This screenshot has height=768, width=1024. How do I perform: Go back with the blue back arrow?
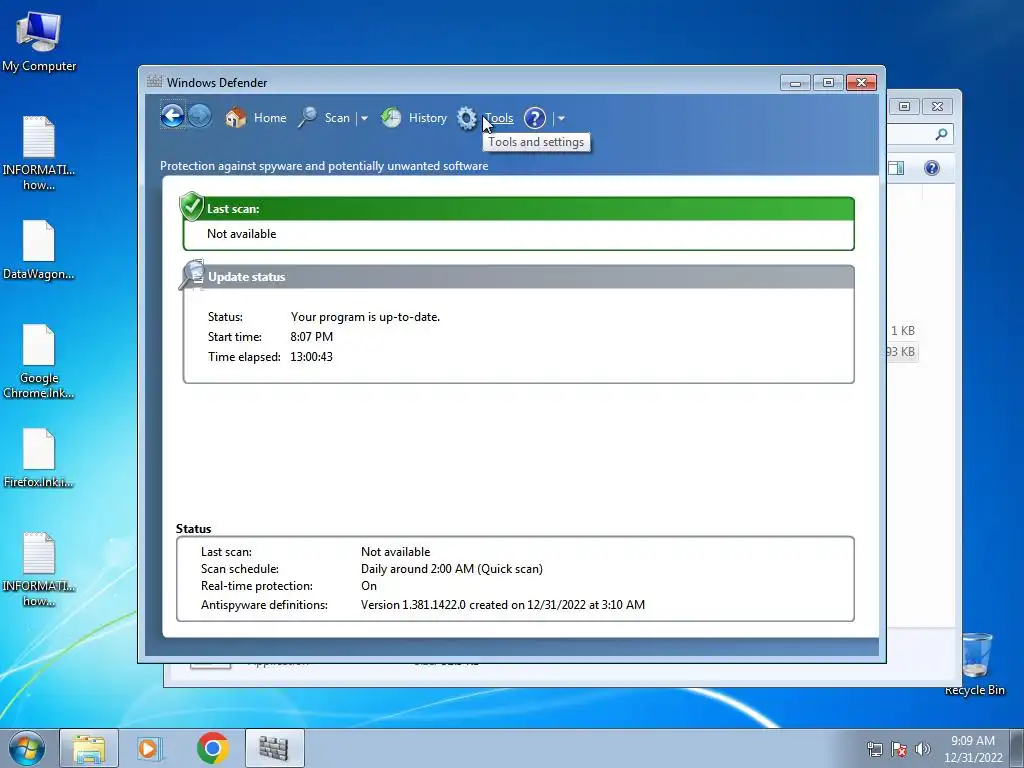172,116
